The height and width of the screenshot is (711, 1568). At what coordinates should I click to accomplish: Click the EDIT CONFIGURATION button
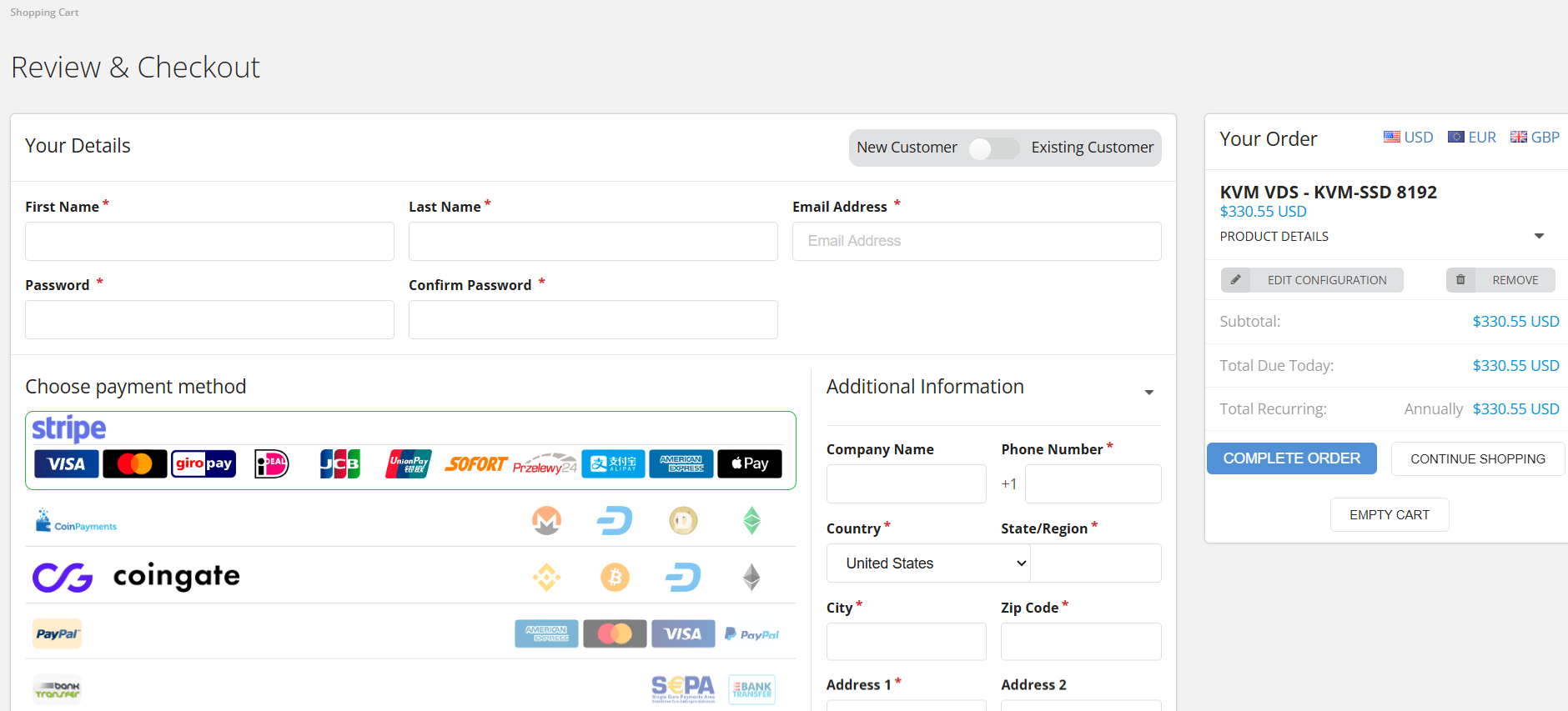tap(1312, 280)
